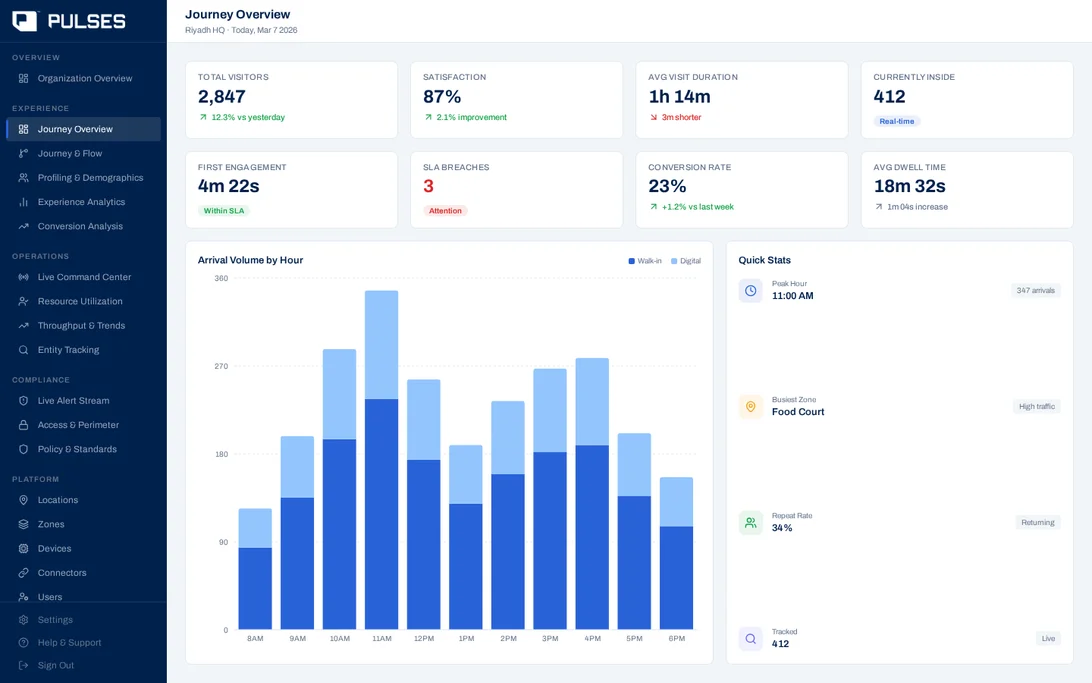Screen dimensions: 1092x683
Task: Click the Sign Out arrow icon
Action: click(23, 666)
